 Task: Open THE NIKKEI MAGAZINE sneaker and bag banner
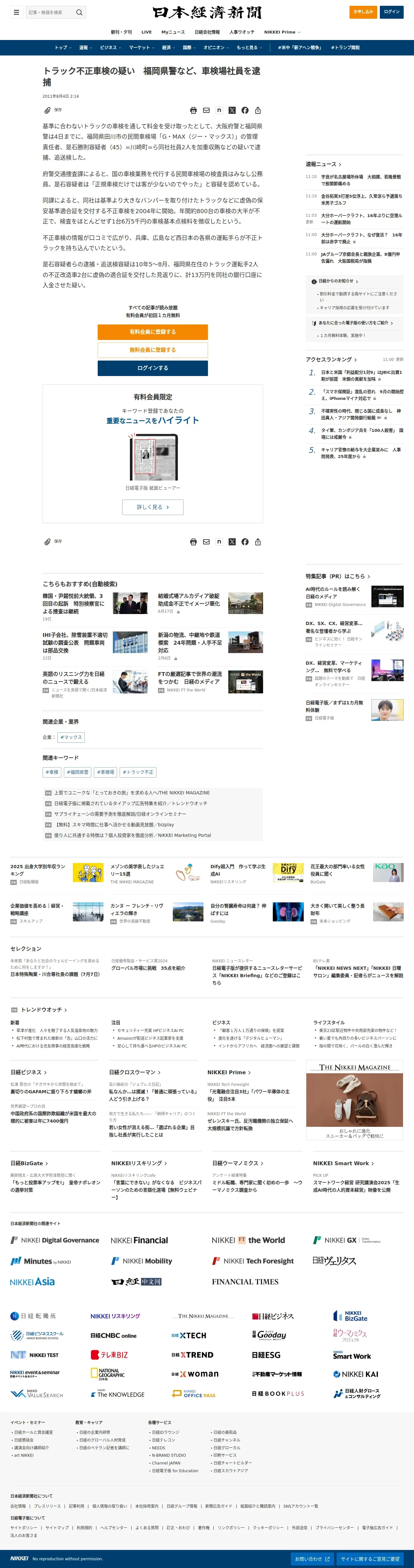click(x=354, y=1100)
